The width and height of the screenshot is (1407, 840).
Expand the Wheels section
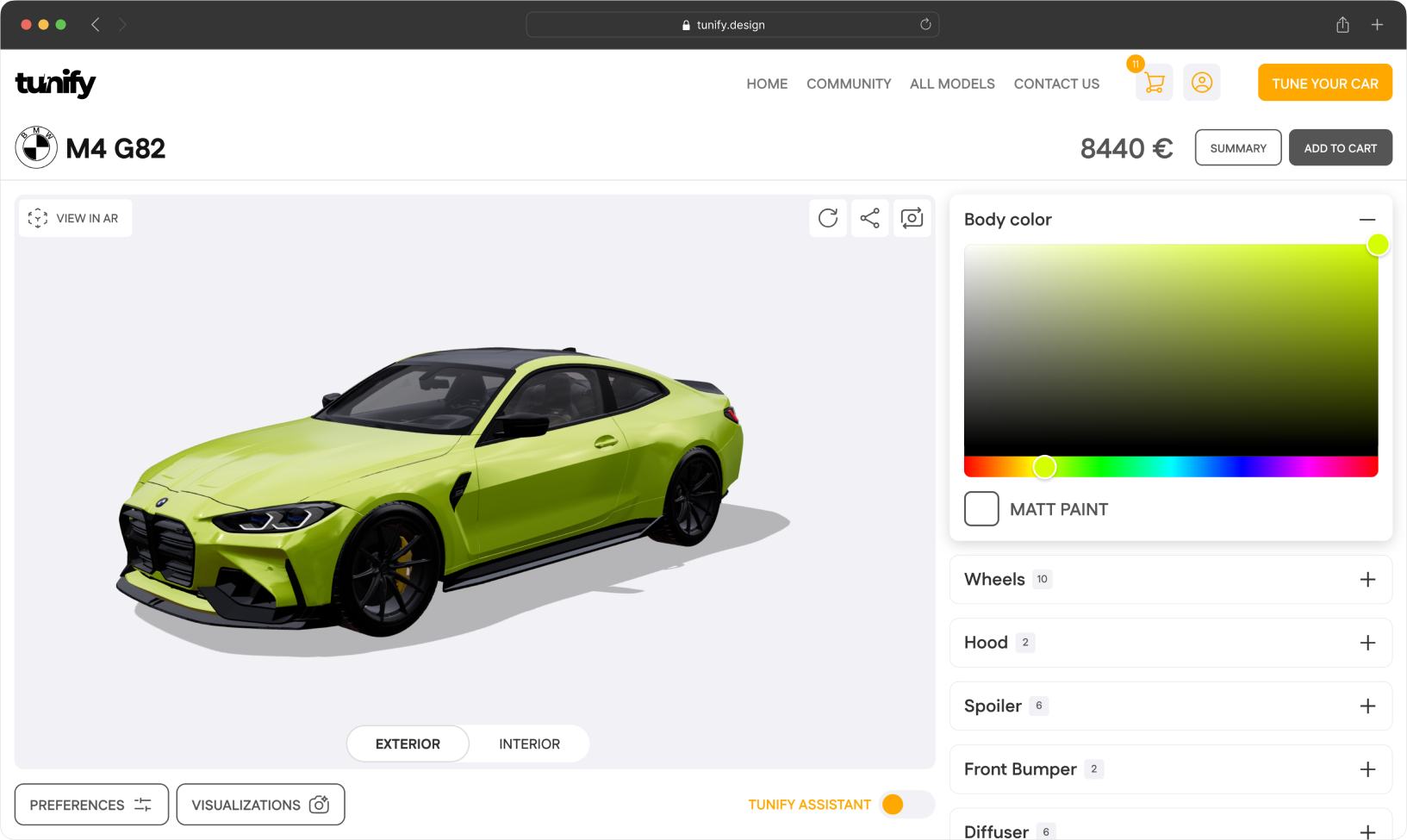(1367, 580)
